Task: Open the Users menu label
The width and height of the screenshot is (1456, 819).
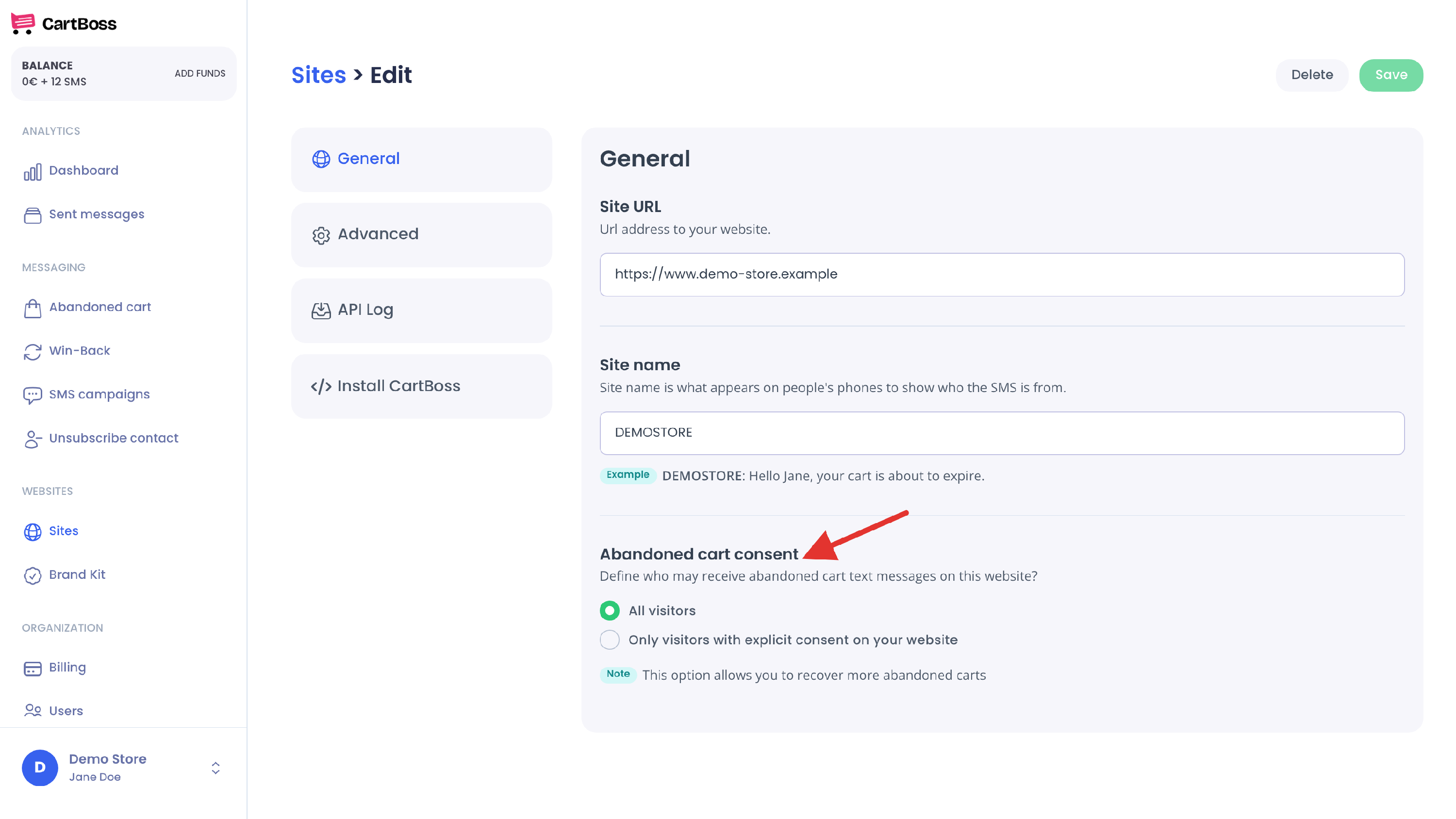Action: click(x=66, y=711)
